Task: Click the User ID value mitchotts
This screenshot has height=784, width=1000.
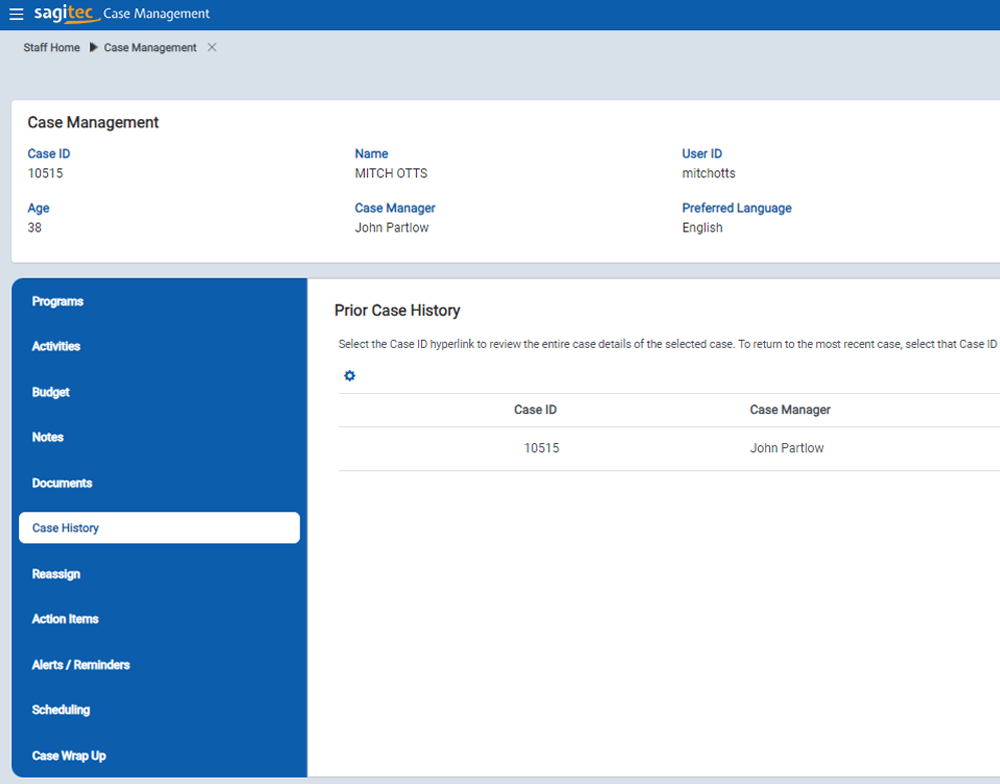Action: coord(709,173)
